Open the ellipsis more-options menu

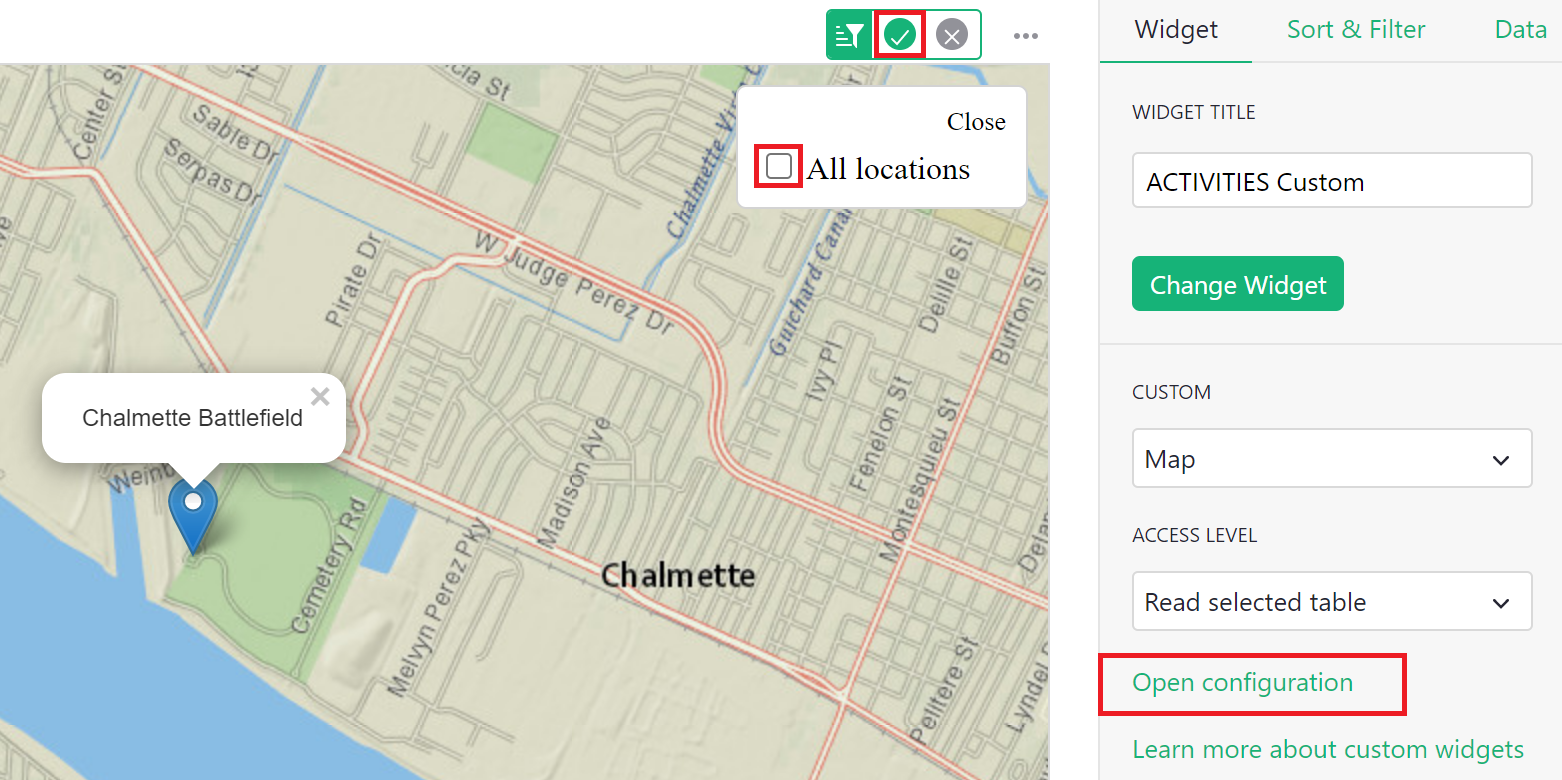[1026, 34]
